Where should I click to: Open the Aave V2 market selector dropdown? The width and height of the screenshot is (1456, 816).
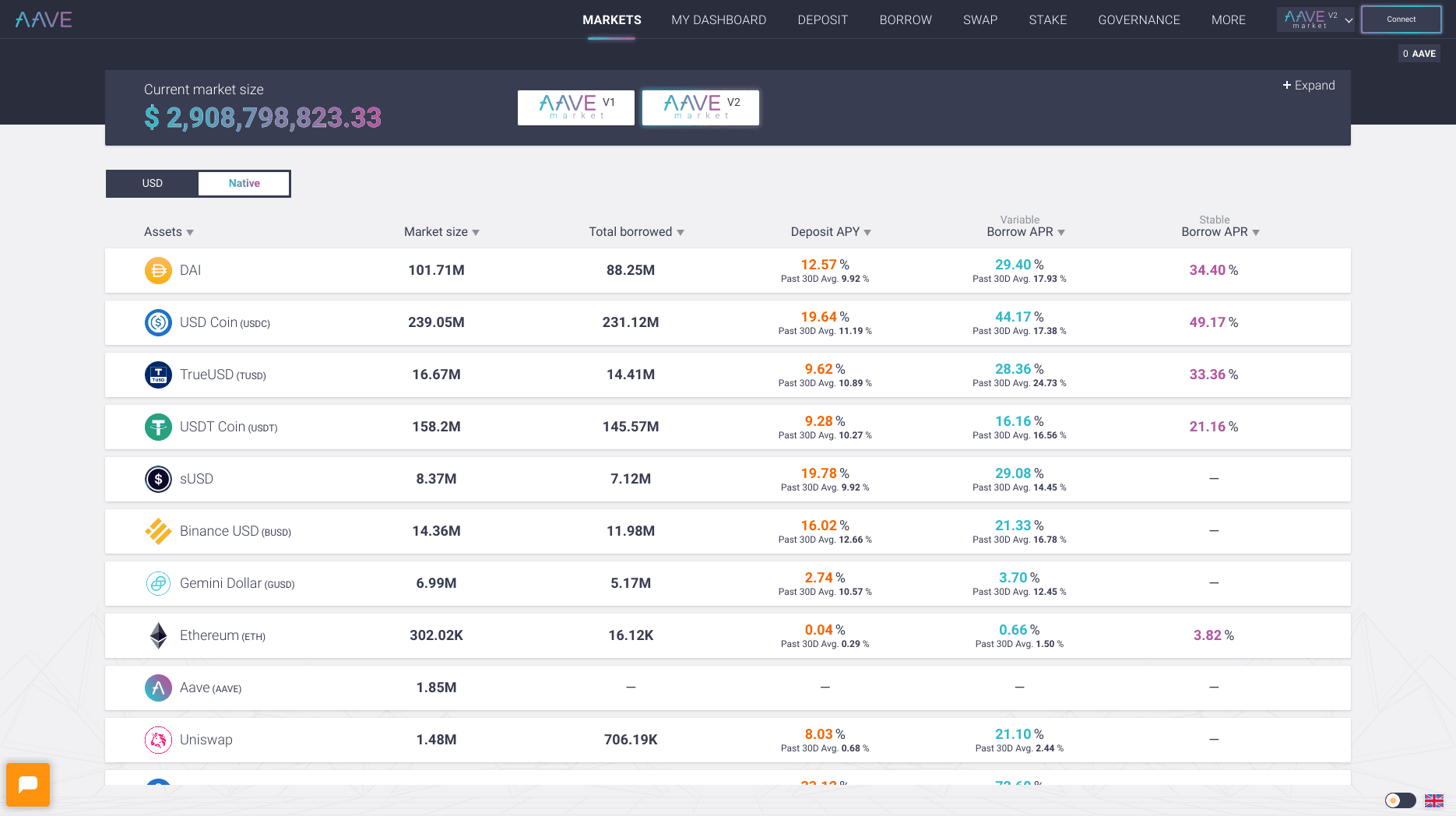[x=1317, y=19]
